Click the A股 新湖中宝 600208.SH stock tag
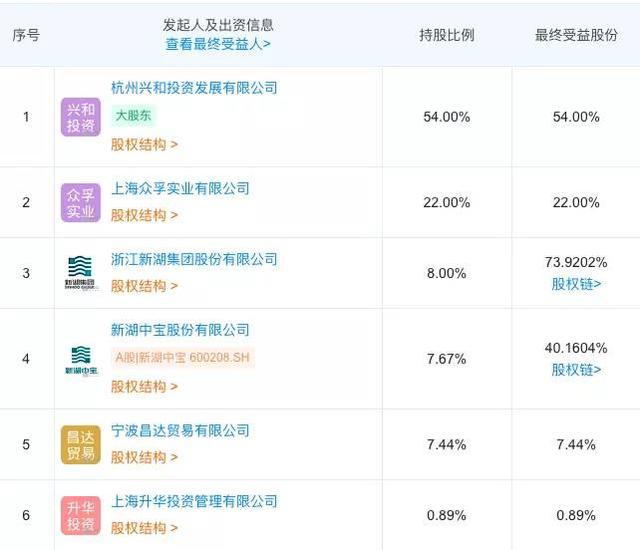Image resolution: width=640 pixels, height=550 pixels. coord(183,358)
